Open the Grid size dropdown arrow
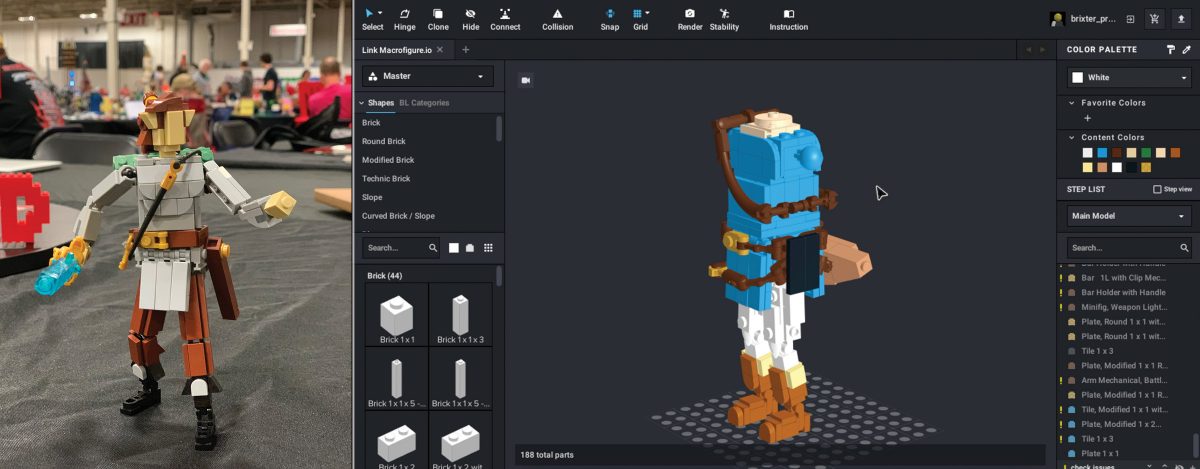 coord(648,12)
